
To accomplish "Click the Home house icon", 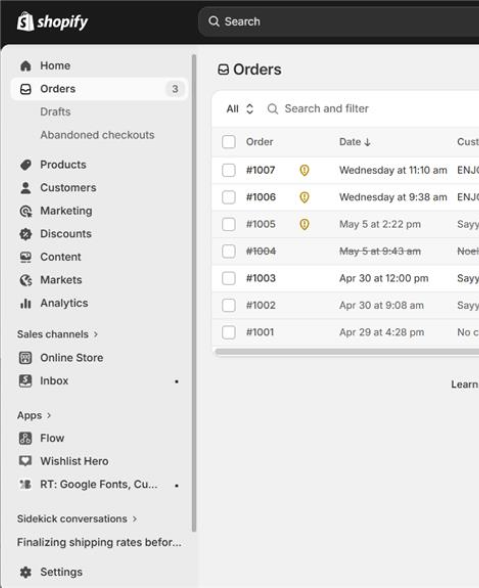I will [26, 66].
